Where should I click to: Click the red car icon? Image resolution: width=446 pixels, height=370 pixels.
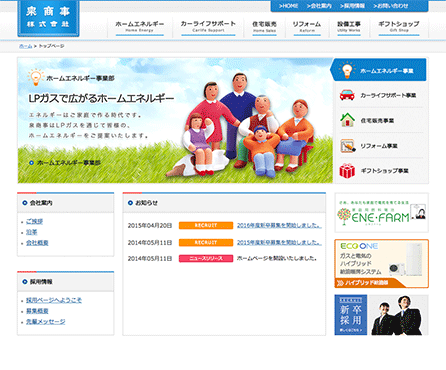coord(347,95)
